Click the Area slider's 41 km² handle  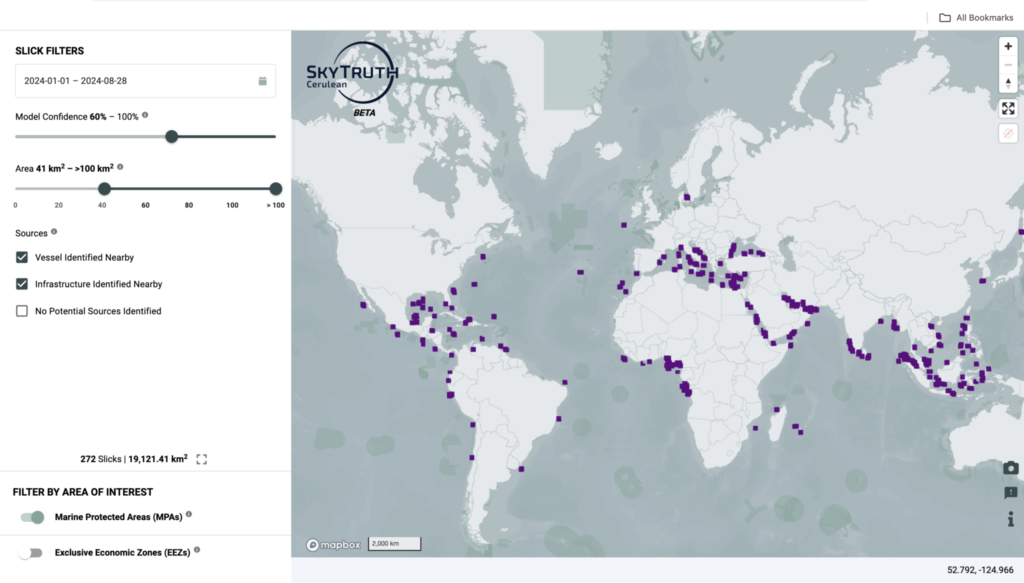[x=104, y=189]
